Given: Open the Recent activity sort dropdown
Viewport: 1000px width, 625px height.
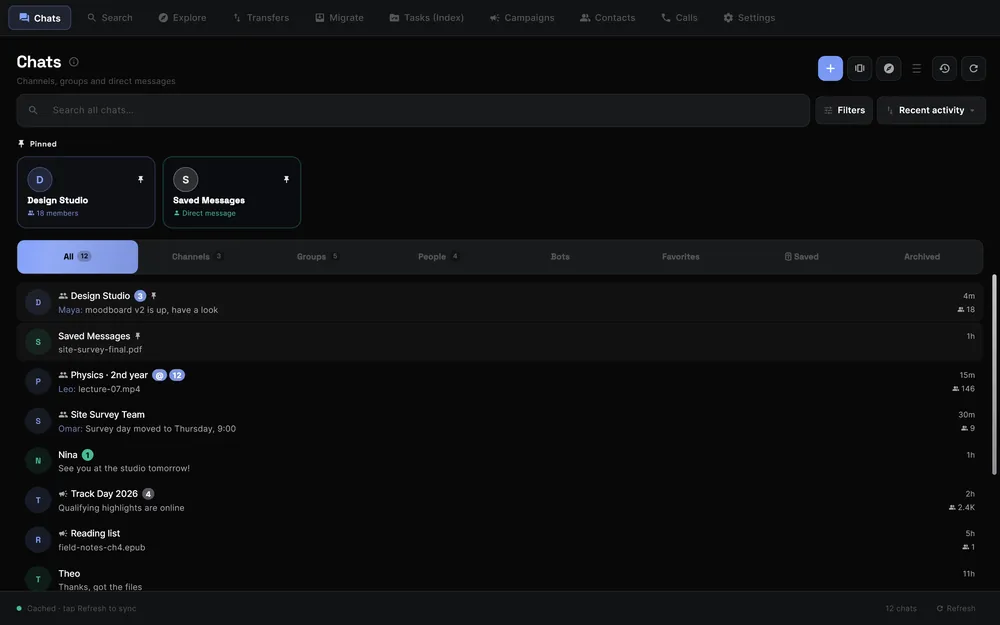Looking at the screenshot, I should pyautogui.click(x=931, y=110).
